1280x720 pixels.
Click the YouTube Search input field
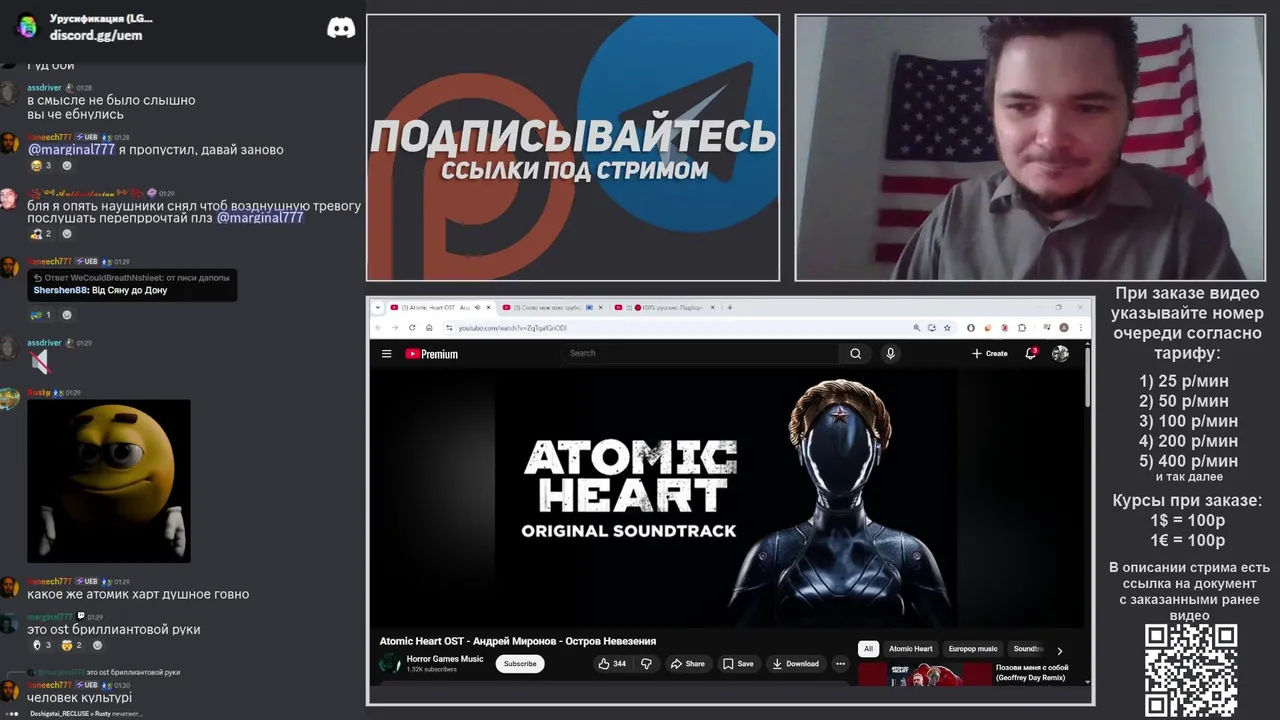(700, 353)
